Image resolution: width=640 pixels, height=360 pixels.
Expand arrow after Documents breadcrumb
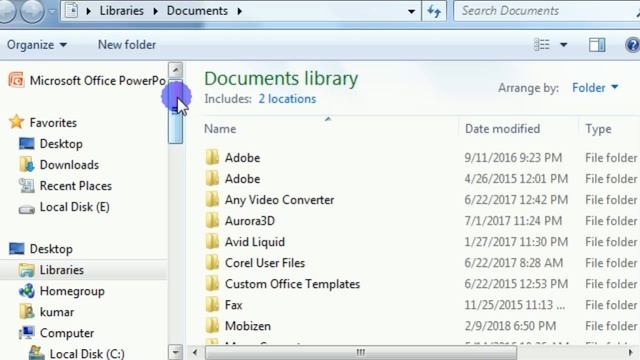click(240, 11)
